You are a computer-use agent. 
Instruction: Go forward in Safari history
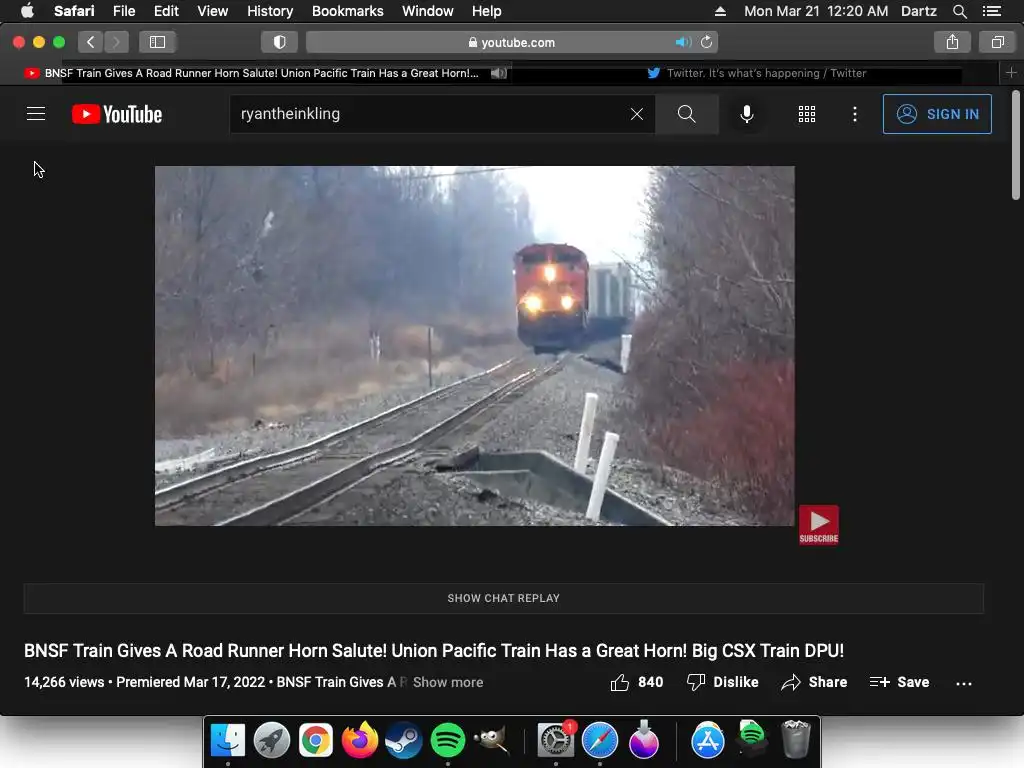(116, 42)
